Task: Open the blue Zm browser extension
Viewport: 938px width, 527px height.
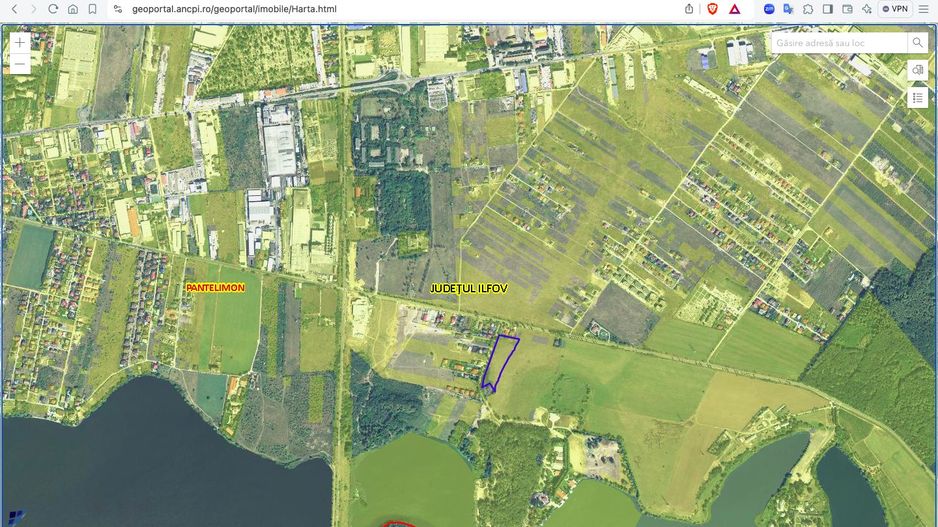Action: (x=769, y=9)
